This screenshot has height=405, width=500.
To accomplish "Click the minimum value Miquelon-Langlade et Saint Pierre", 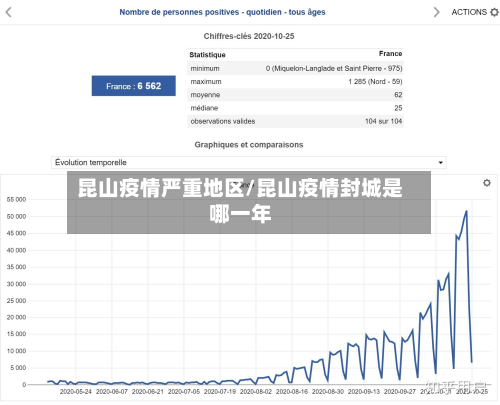I will click(x=334, y=68).
